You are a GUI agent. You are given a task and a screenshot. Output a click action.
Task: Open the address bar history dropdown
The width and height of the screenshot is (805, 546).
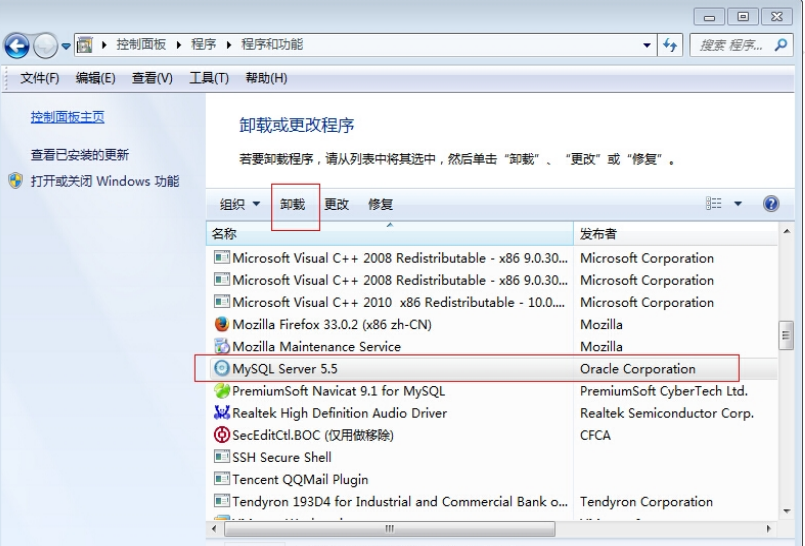coord(647,45)
